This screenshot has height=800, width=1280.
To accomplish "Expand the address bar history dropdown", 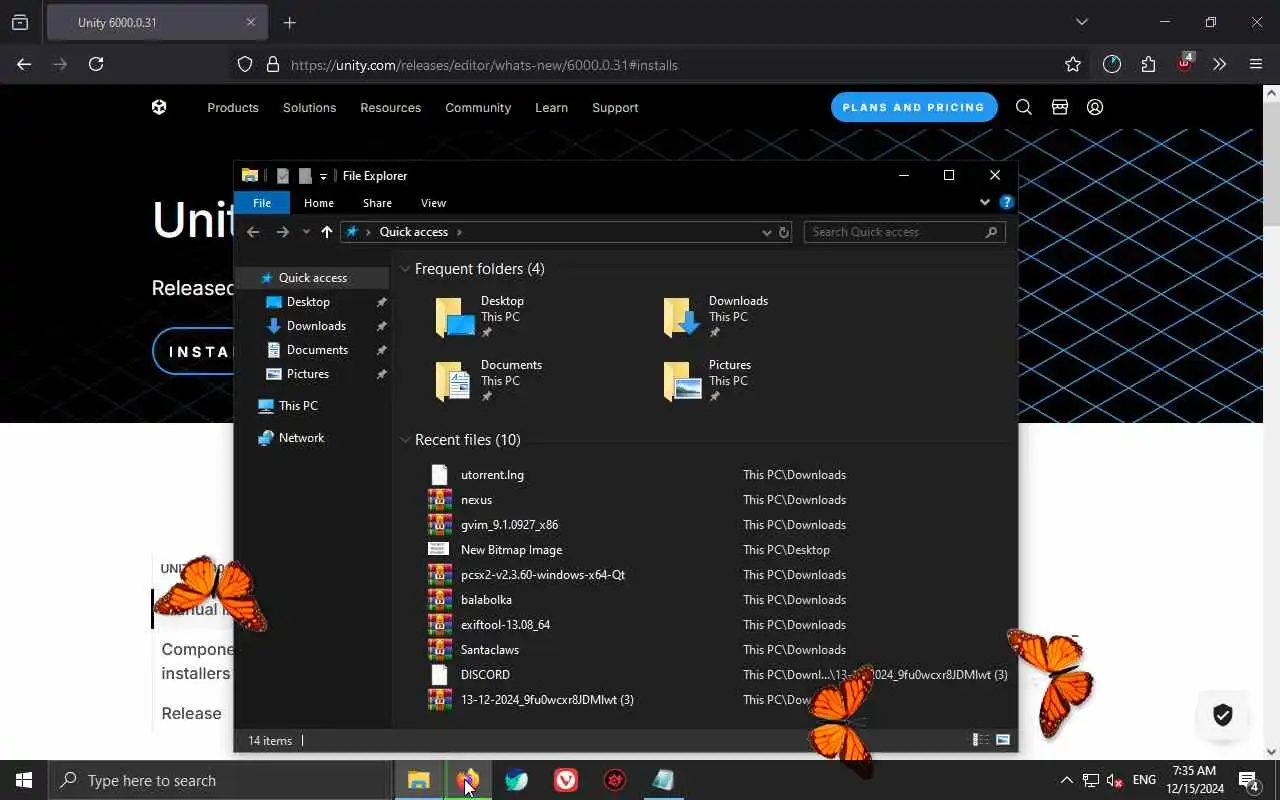I will [767, 232].
